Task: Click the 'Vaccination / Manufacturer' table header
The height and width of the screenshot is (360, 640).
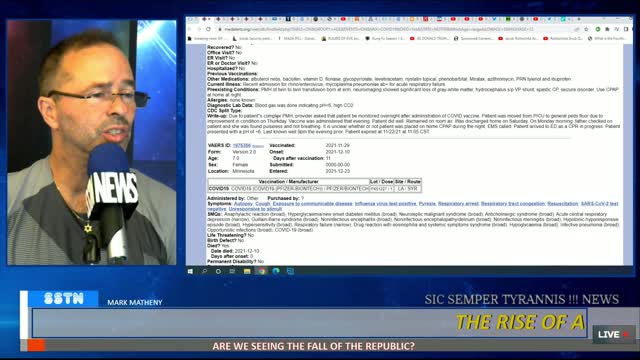Action: tap(289, 182)
